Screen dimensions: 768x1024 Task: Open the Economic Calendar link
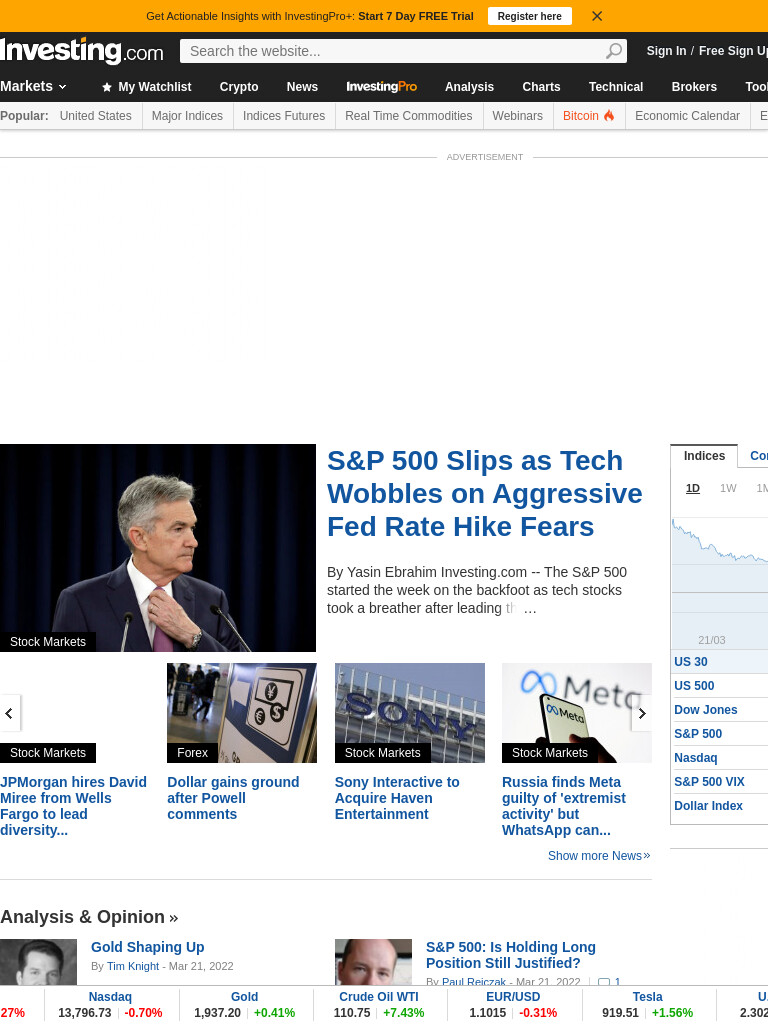click(687, 116)
